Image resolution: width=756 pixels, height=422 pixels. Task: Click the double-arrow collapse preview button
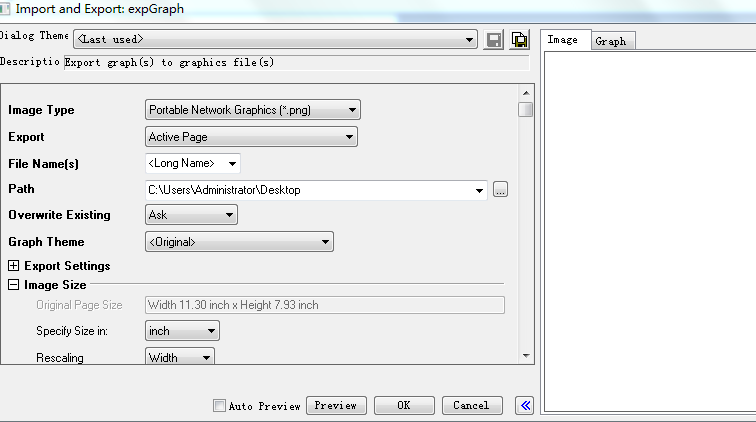pos(525,405)
